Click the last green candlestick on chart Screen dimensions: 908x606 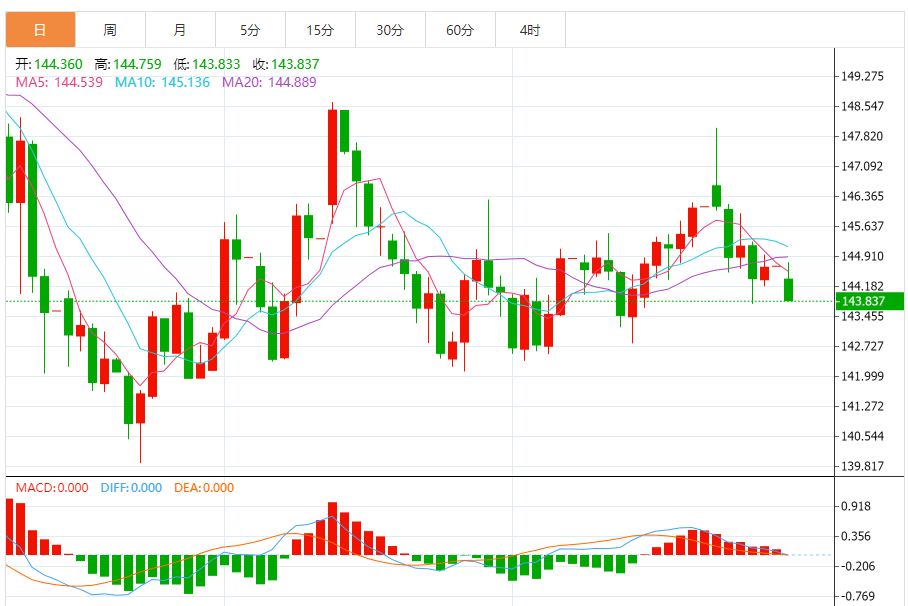tap(789, 289)
